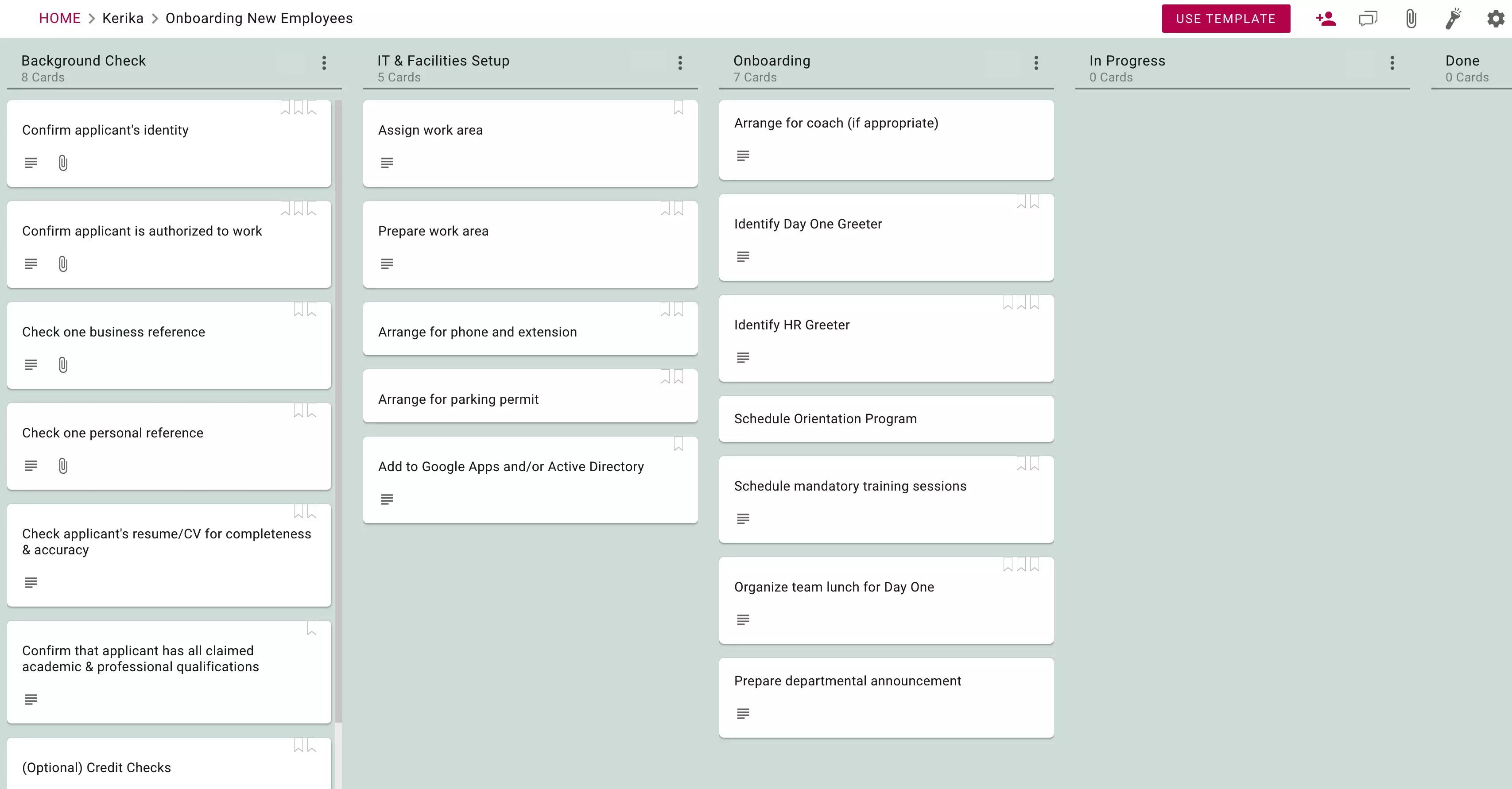Click Onboarding New Employees breadcrumb title
This screenshot has height=789, width=1512.
259,18
